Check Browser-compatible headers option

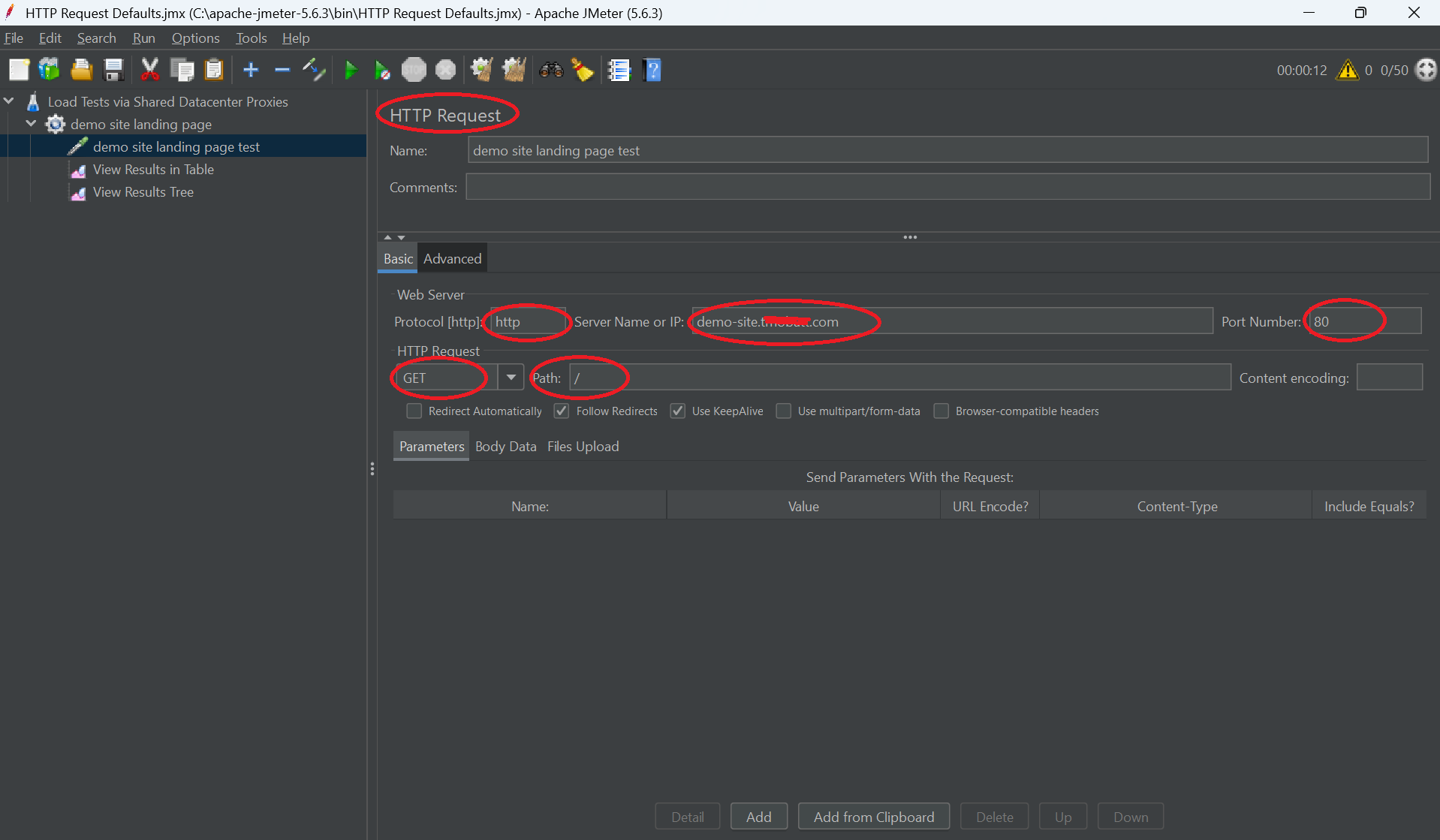coord(941,411)
